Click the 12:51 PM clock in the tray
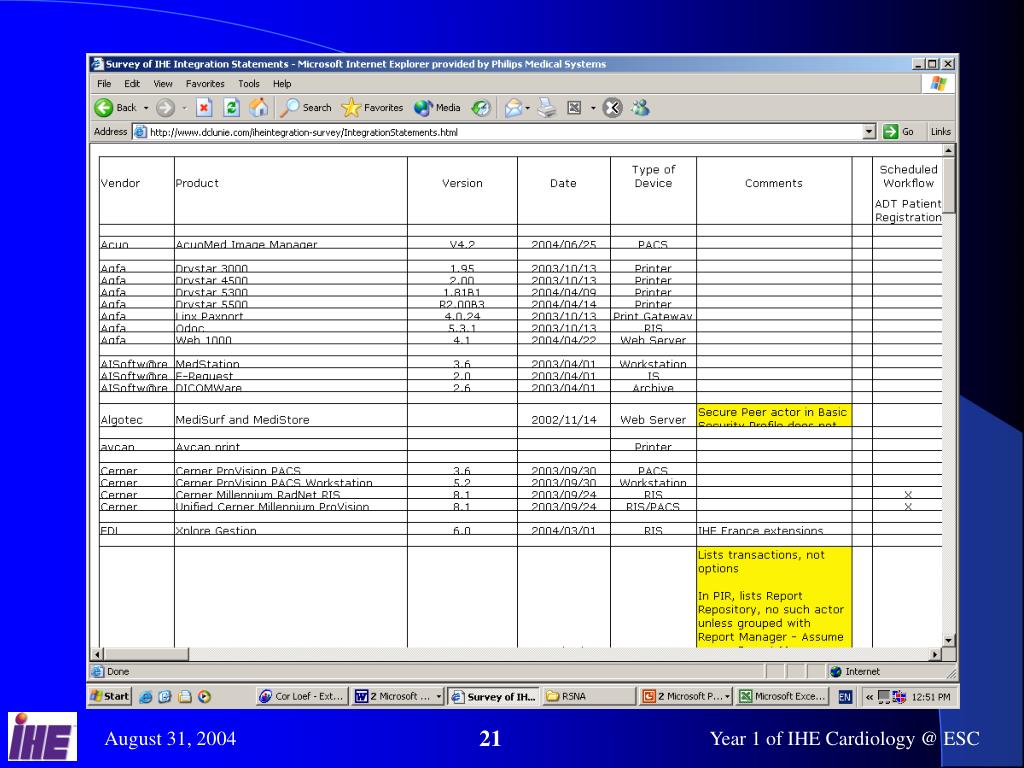The width and height of the screenshot is (1024, 768). pos(931,697)
